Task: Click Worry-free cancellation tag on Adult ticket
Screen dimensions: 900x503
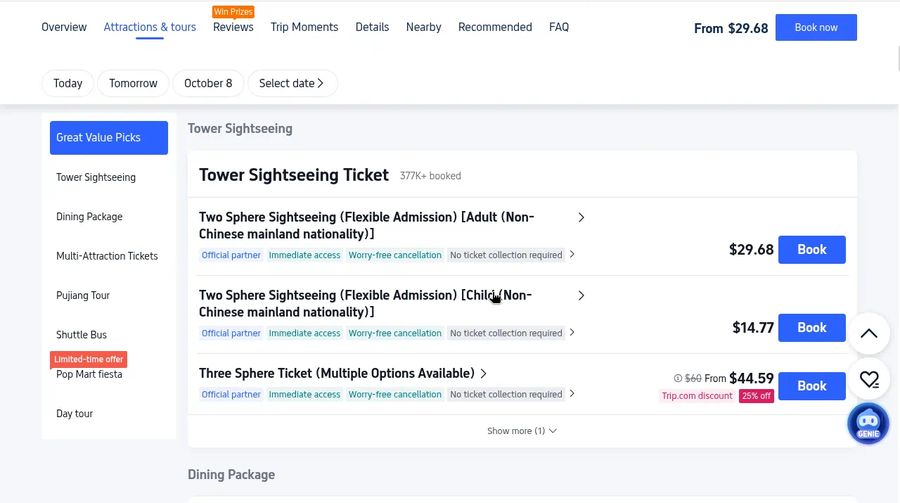Action: click(x=395, y=255)
